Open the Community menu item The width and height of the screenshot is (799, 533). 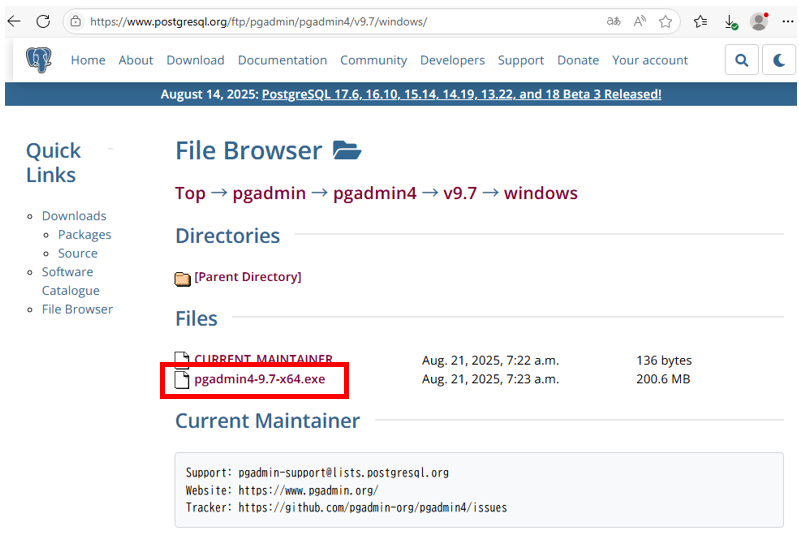(374, 60)
